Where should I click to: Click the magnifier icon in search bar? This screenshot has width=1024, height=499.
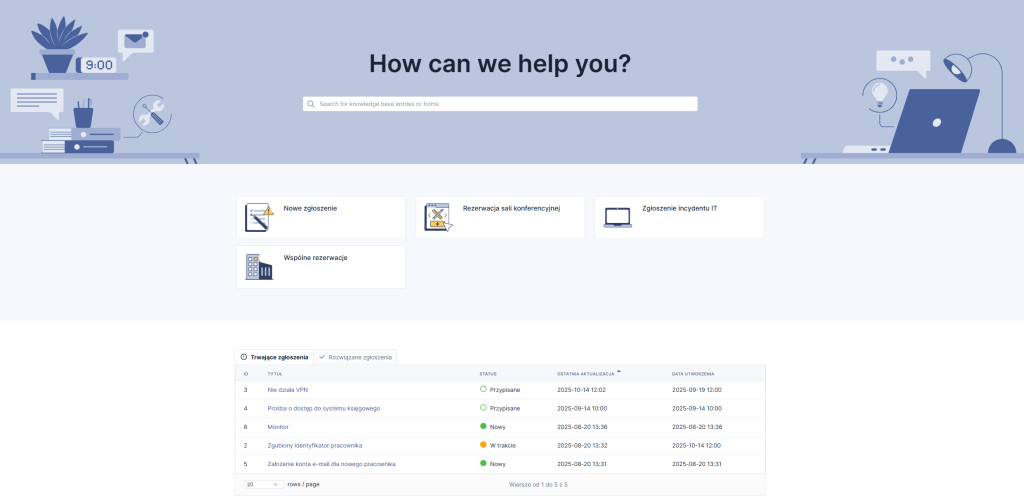click(x=311, y=104)
